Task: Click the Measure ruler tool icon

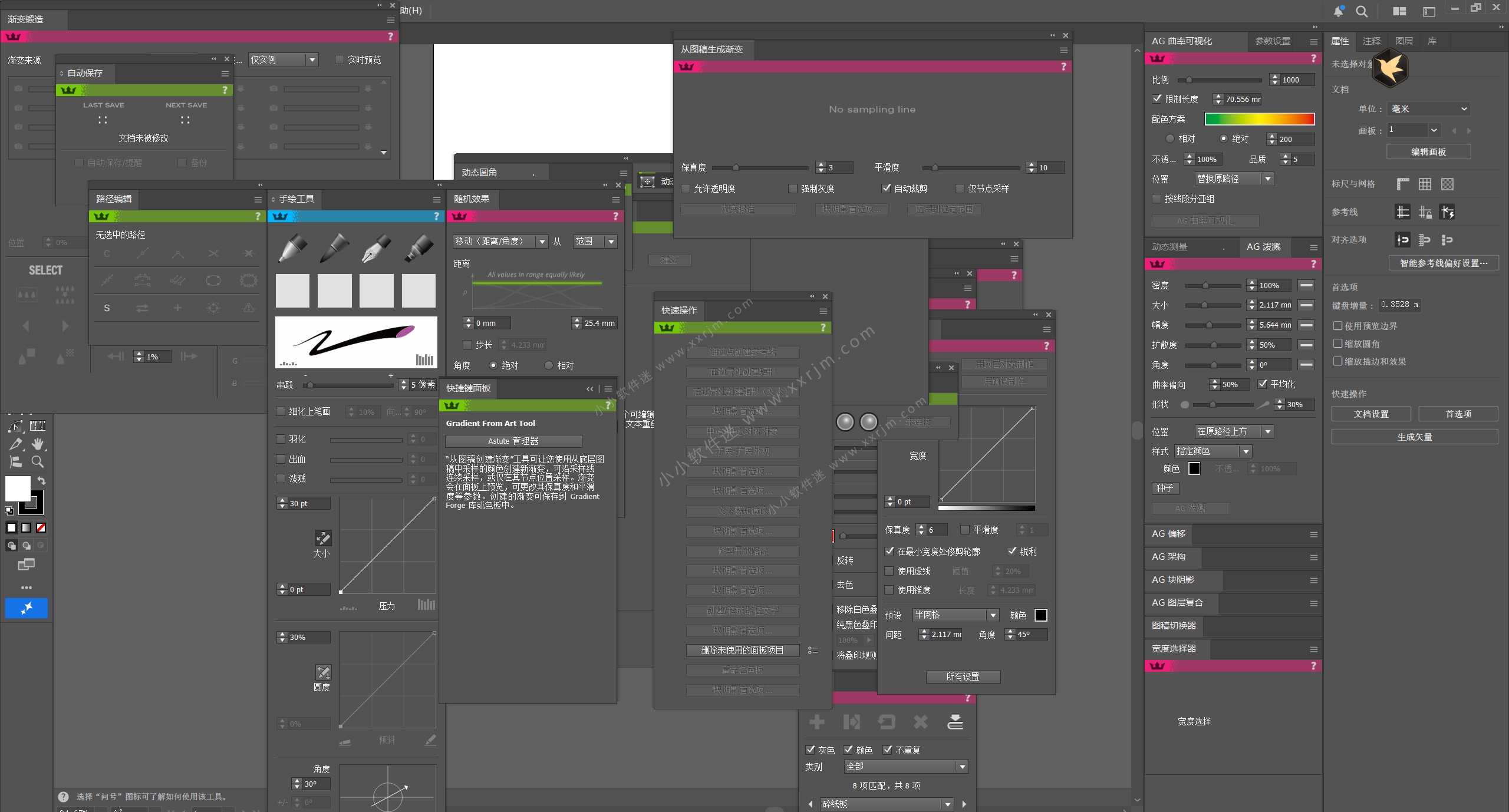Action: point(38,425)
